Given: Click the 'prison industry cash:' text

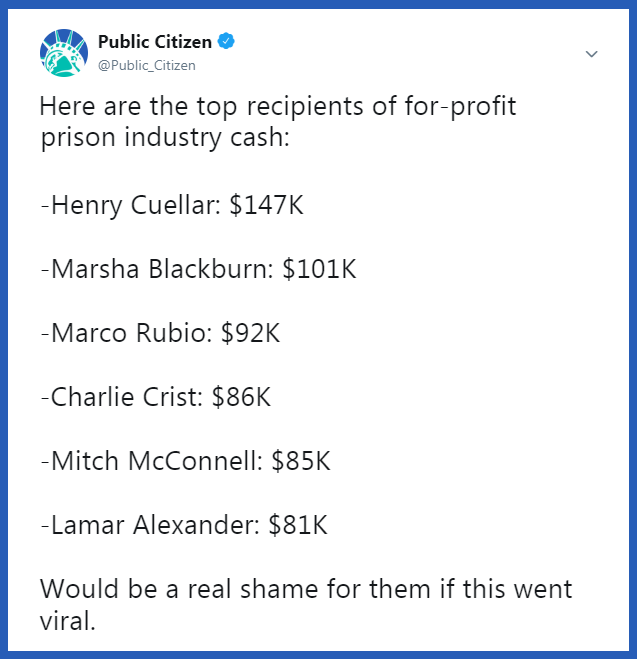Looking at the screenshot, I should coord(165,137).
